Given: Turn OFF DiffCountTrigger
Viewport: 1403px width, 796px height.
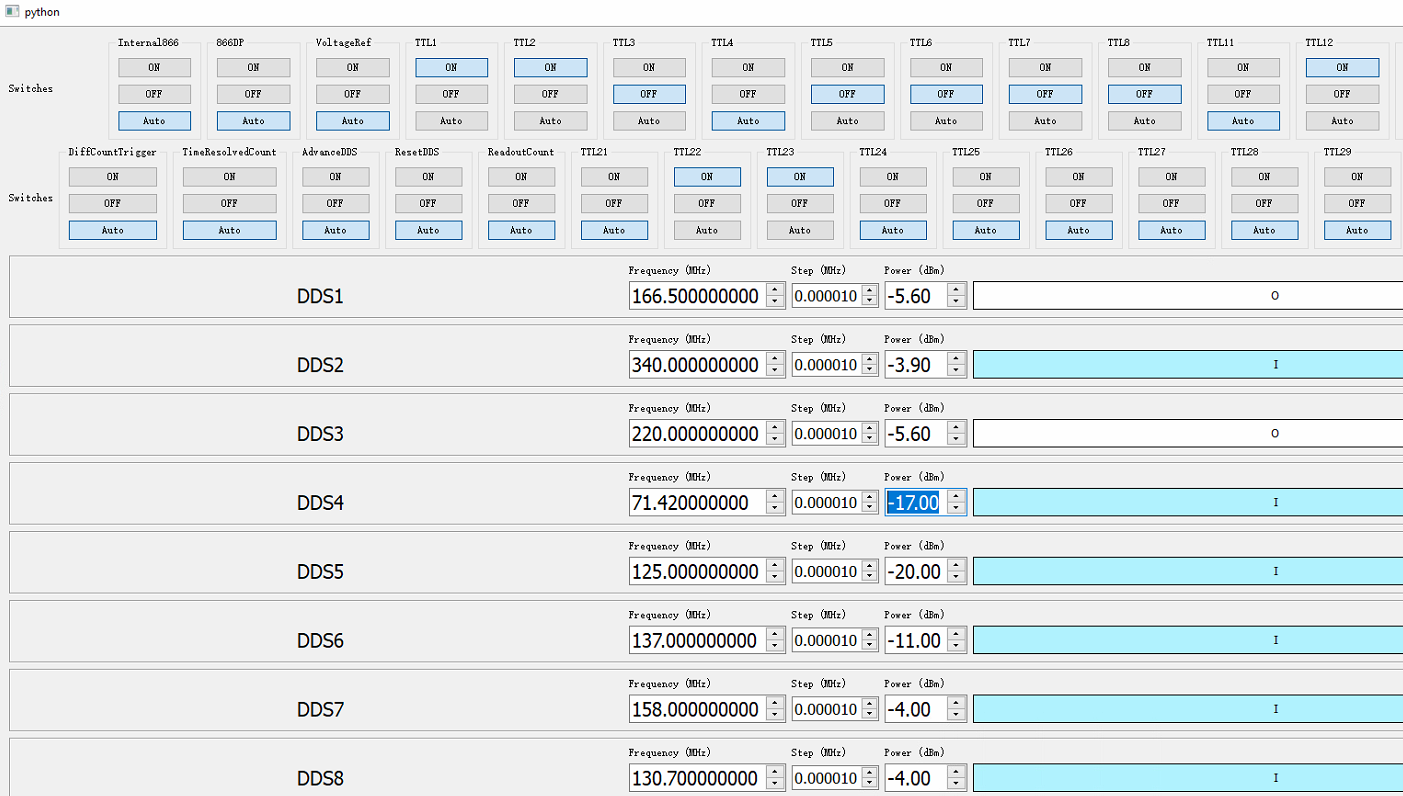Looking at the screenshot, I should point(112,202).
